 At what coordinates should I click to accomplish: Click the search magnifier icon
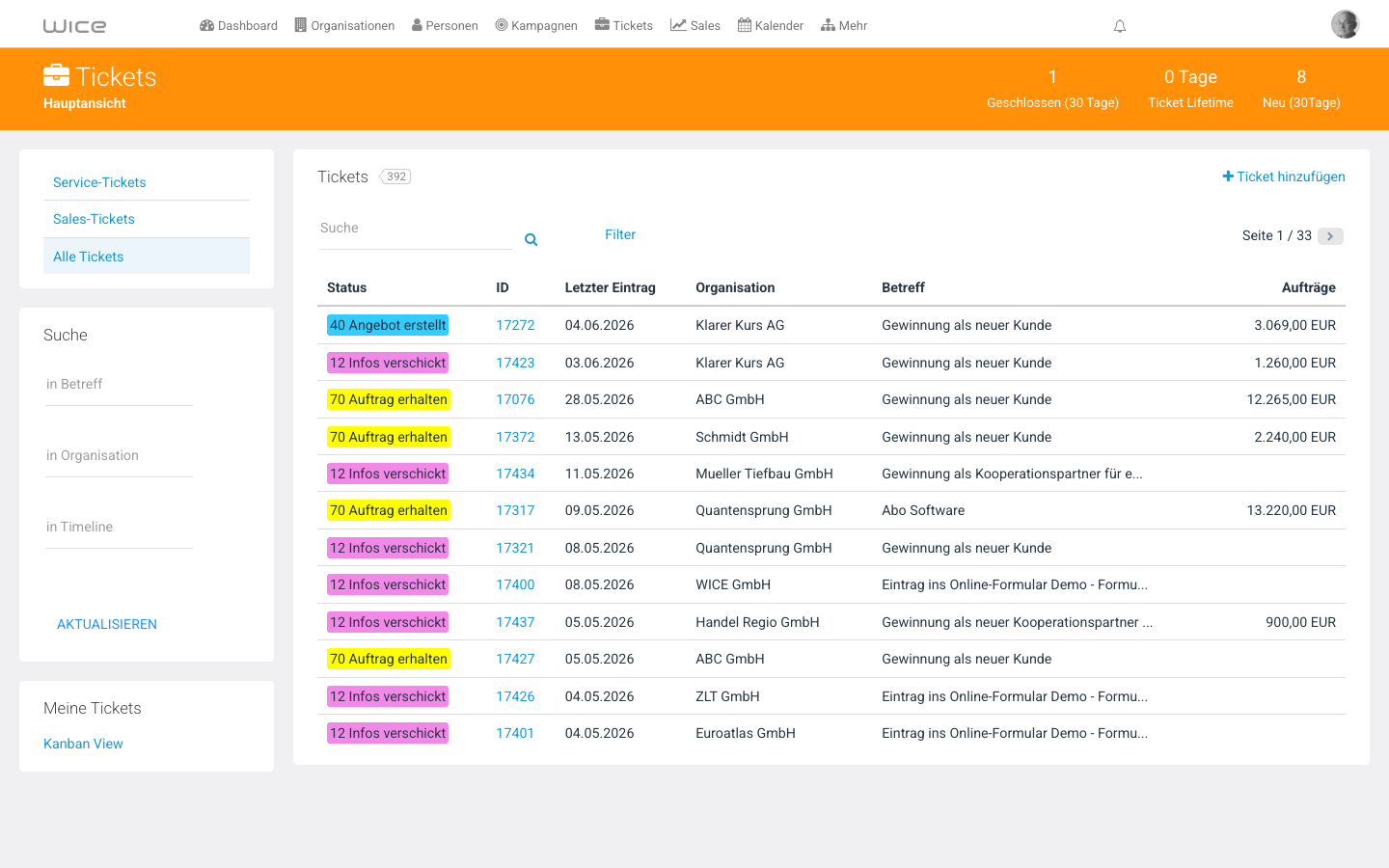[531, 239]
